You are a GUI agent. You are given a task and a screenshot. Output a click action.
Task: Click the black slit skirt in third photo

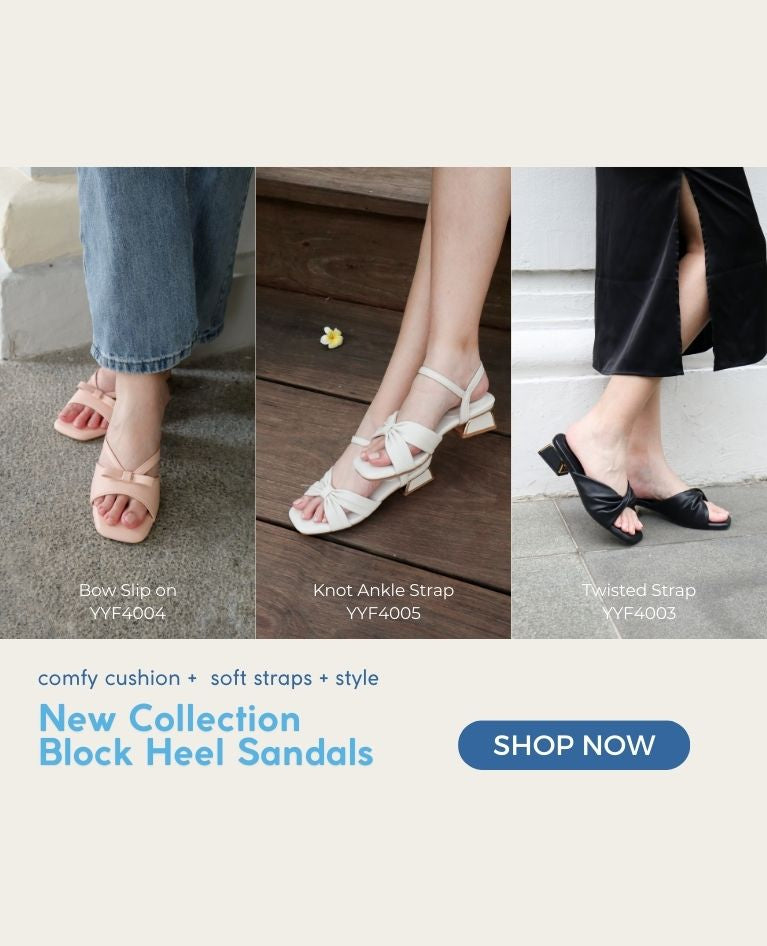point(679,270)
